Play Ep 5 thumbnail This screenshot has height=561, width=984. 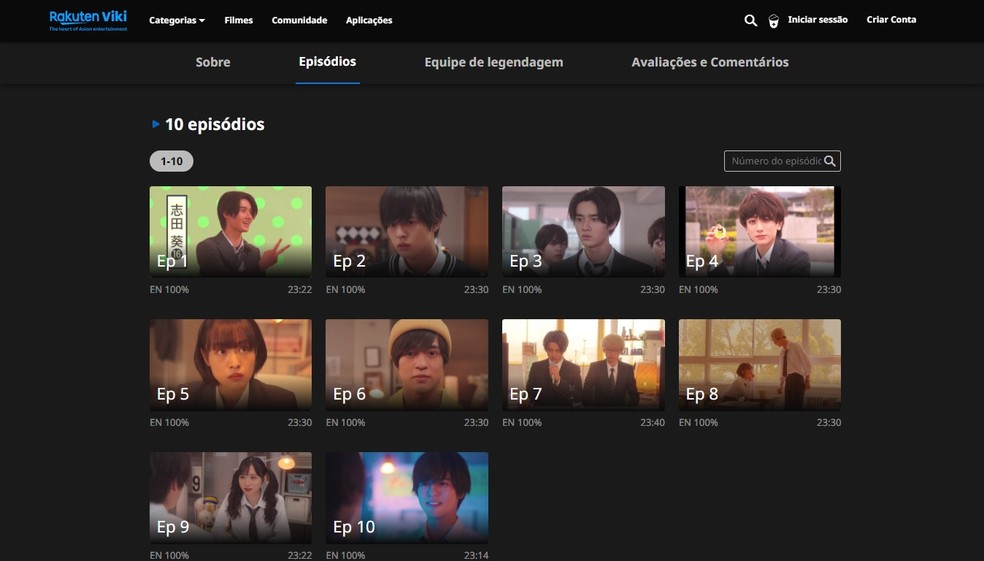coord(230,365)
